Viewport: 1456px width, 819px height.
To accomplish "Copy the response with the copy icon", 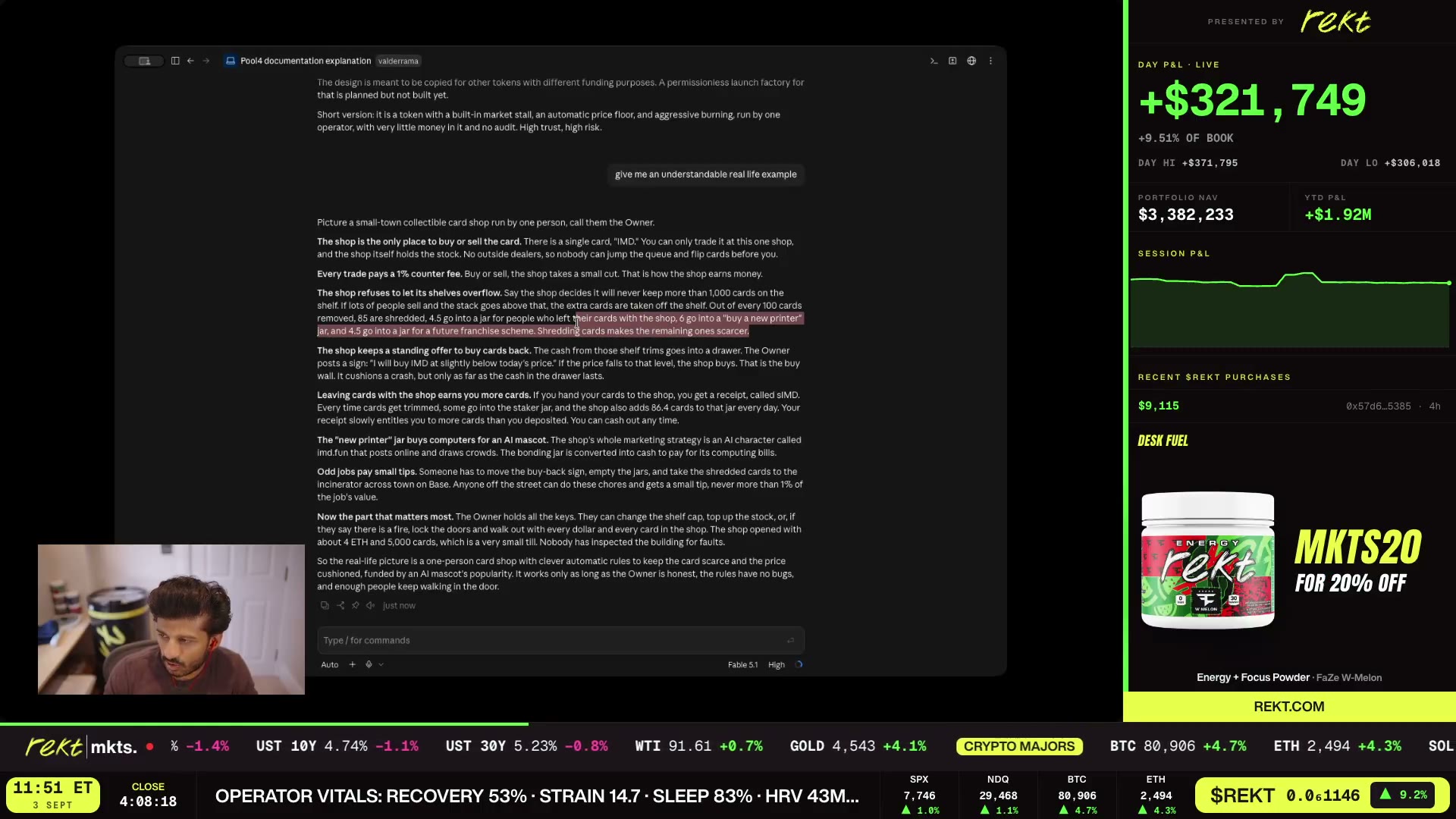I will pos(325,605).
